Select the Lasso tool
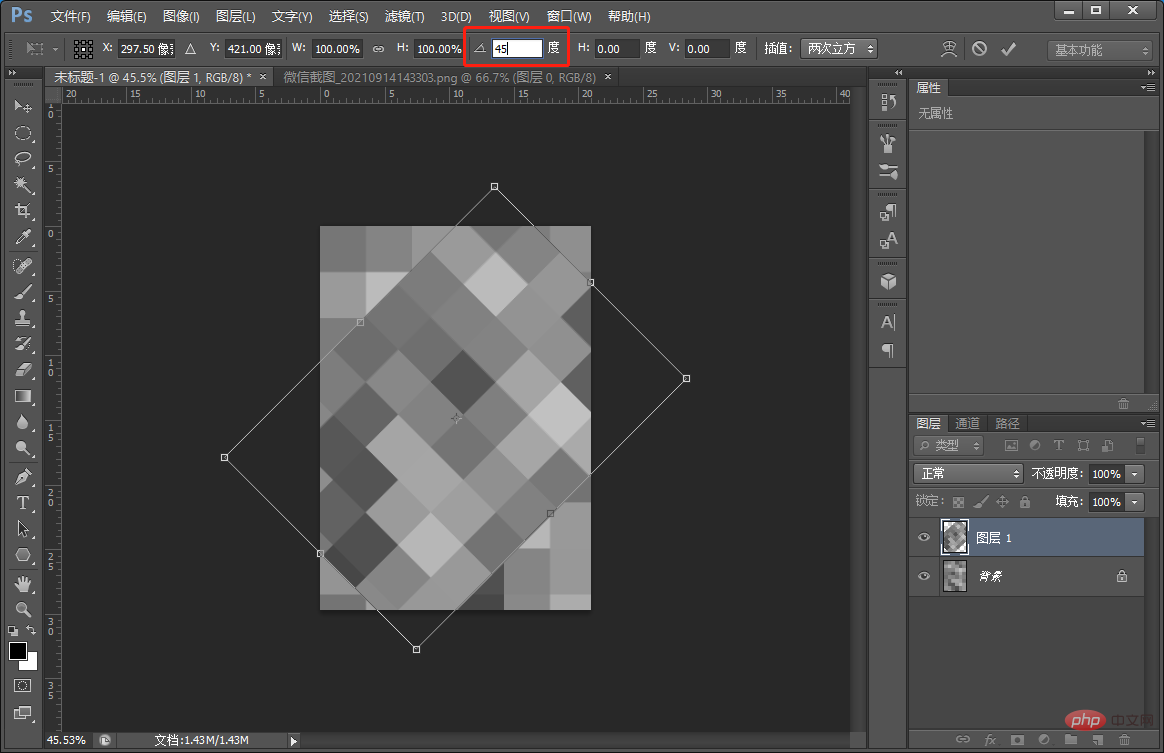The height and width of the screenshot is (753, 1164). 23,158
